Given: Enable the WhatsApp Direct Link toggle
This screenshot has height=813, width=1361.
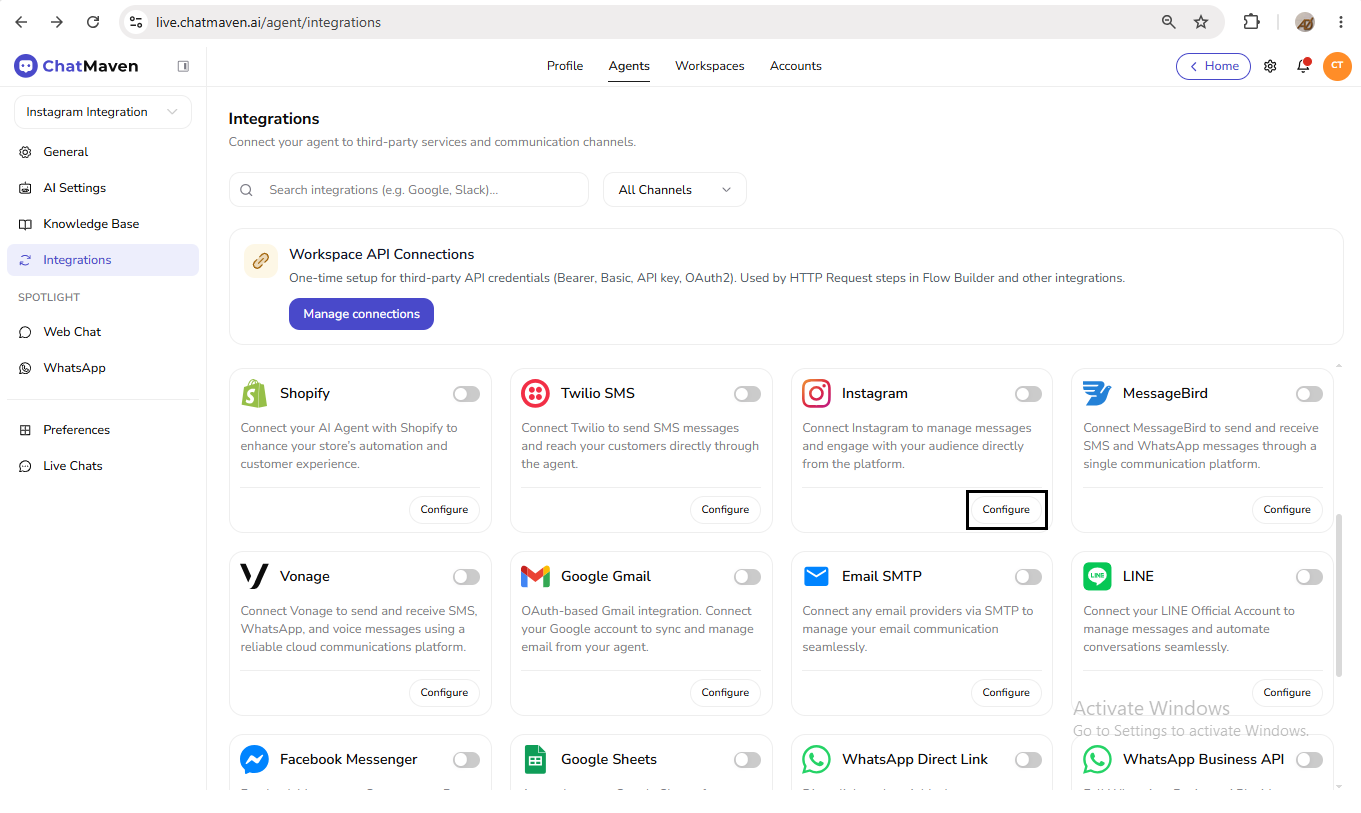Looking at the screenshot, I should coord(1028,760).
